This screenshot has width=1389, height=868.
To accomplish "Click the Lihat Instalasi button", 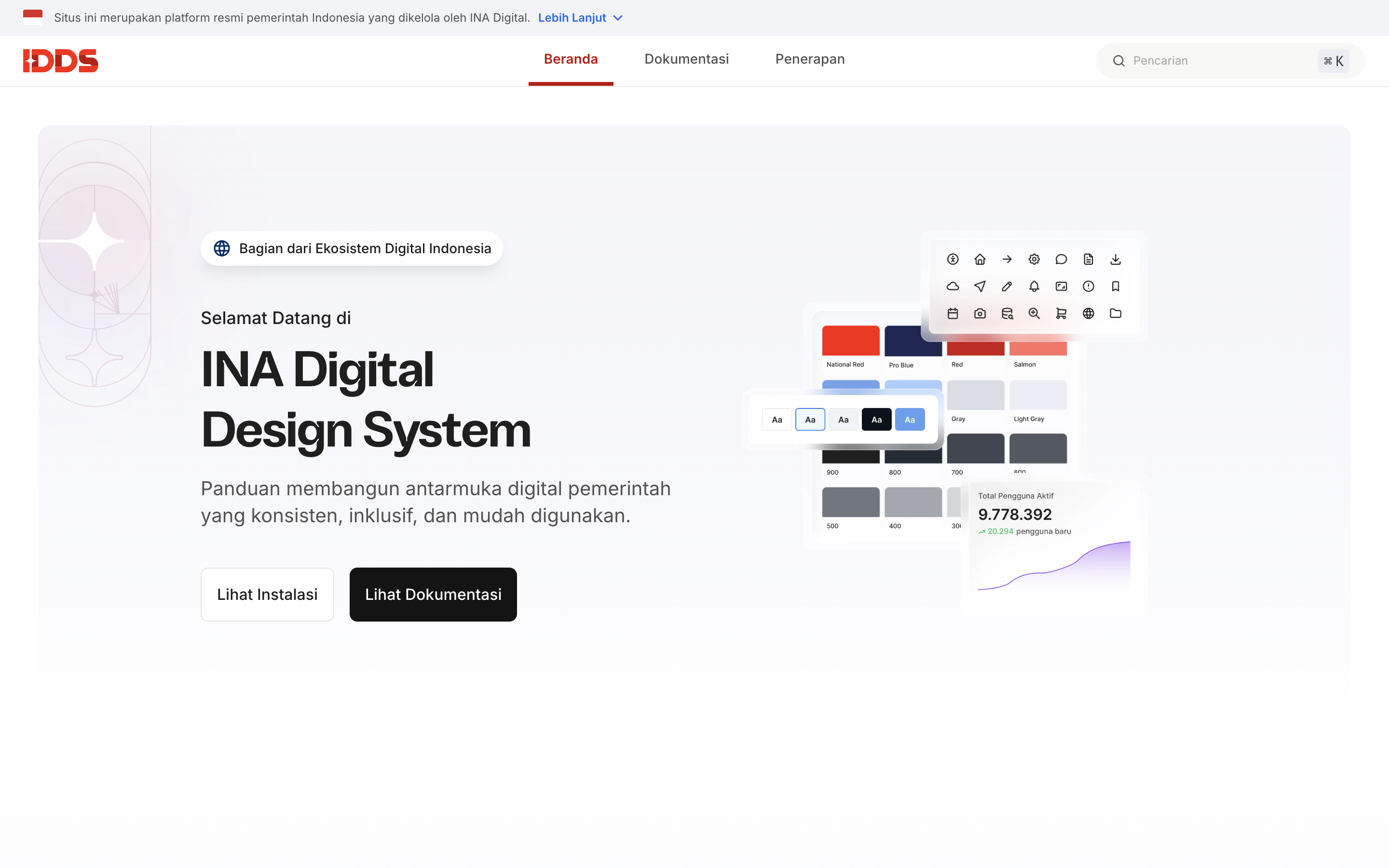I will [267, 594].
